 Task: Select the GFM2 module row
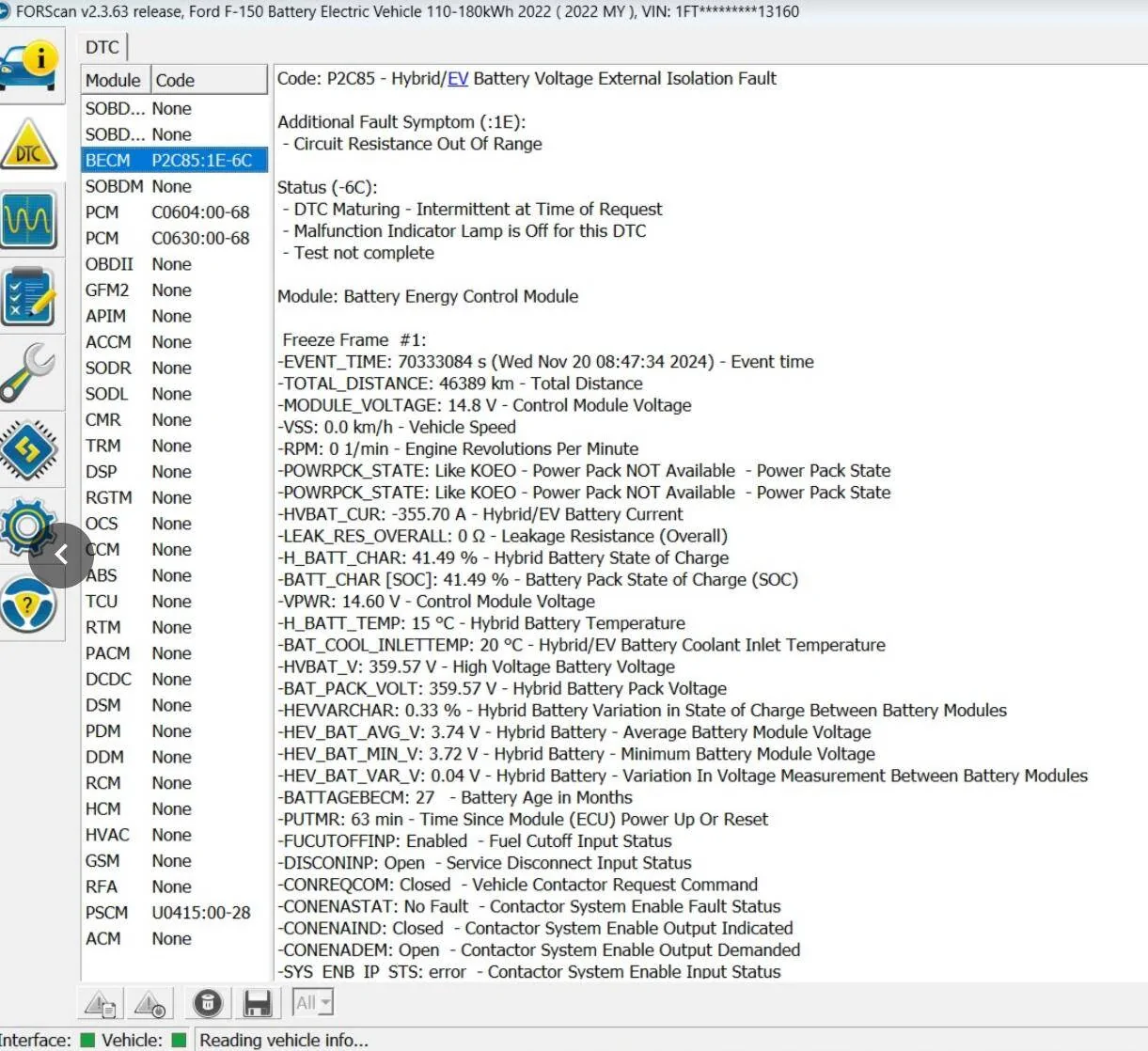coord(175,290)
